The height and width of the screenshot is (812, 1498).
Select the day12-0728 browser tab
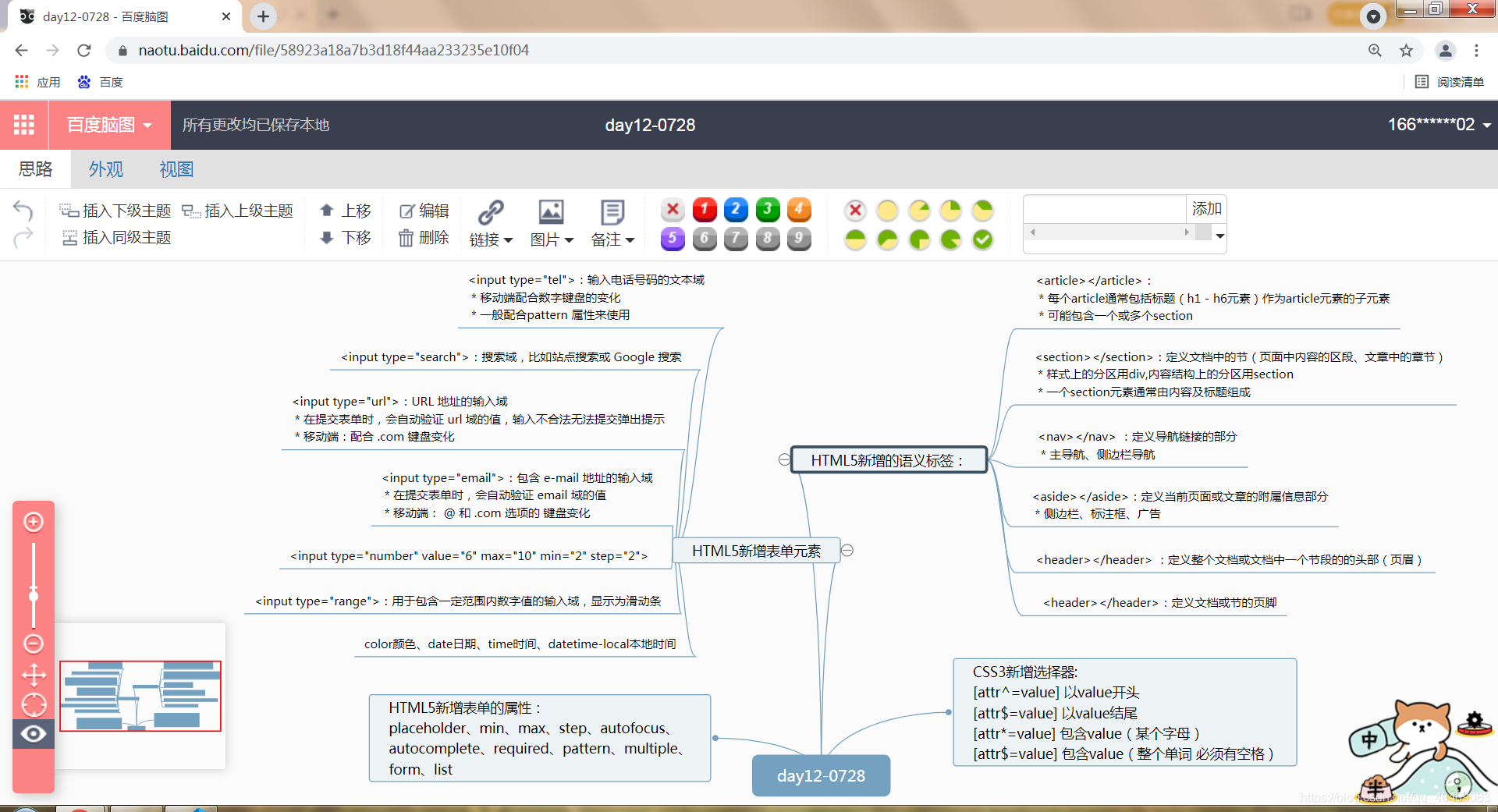pos(125,16)
